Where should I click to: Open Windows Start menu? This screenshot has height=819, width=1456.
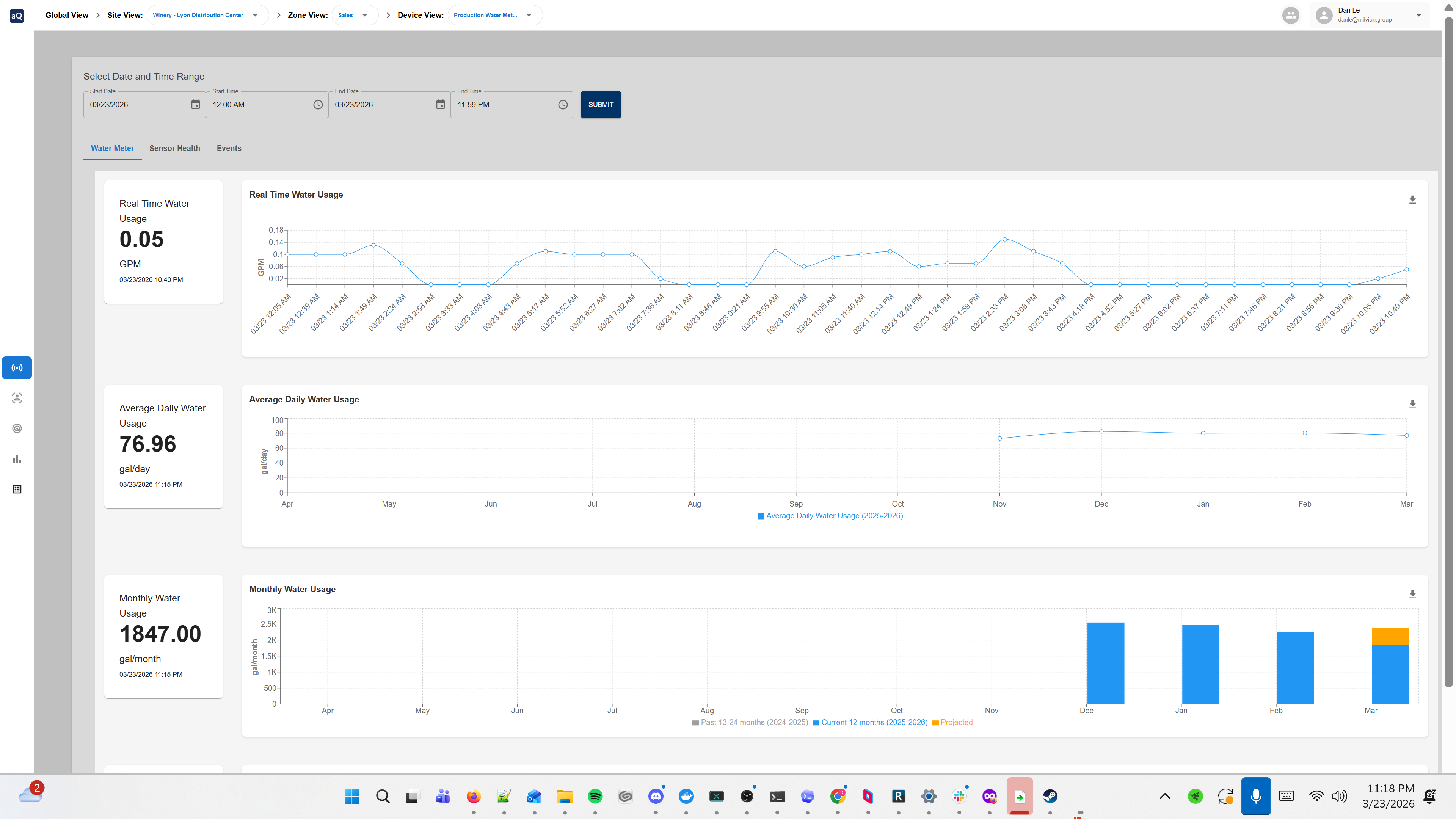pyautogui.click(x=351, y=796)
